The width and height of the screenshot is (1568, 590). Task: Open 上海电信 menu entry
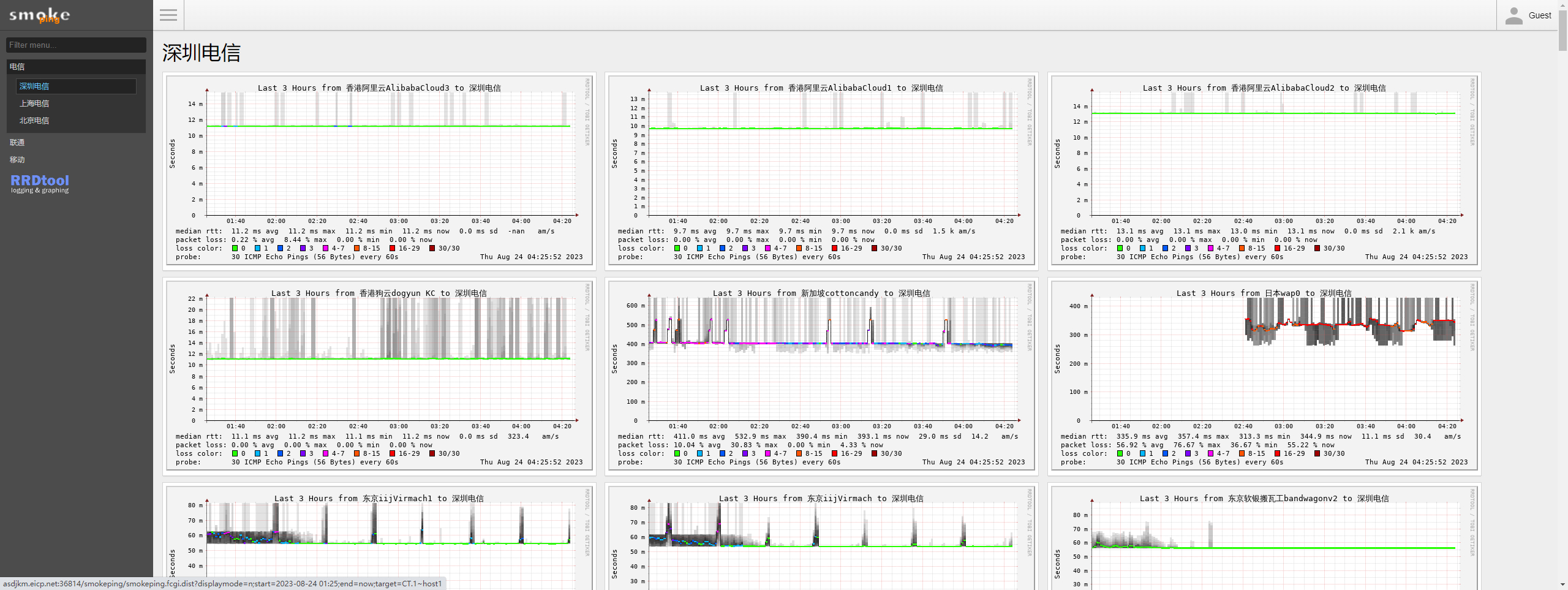34,104
